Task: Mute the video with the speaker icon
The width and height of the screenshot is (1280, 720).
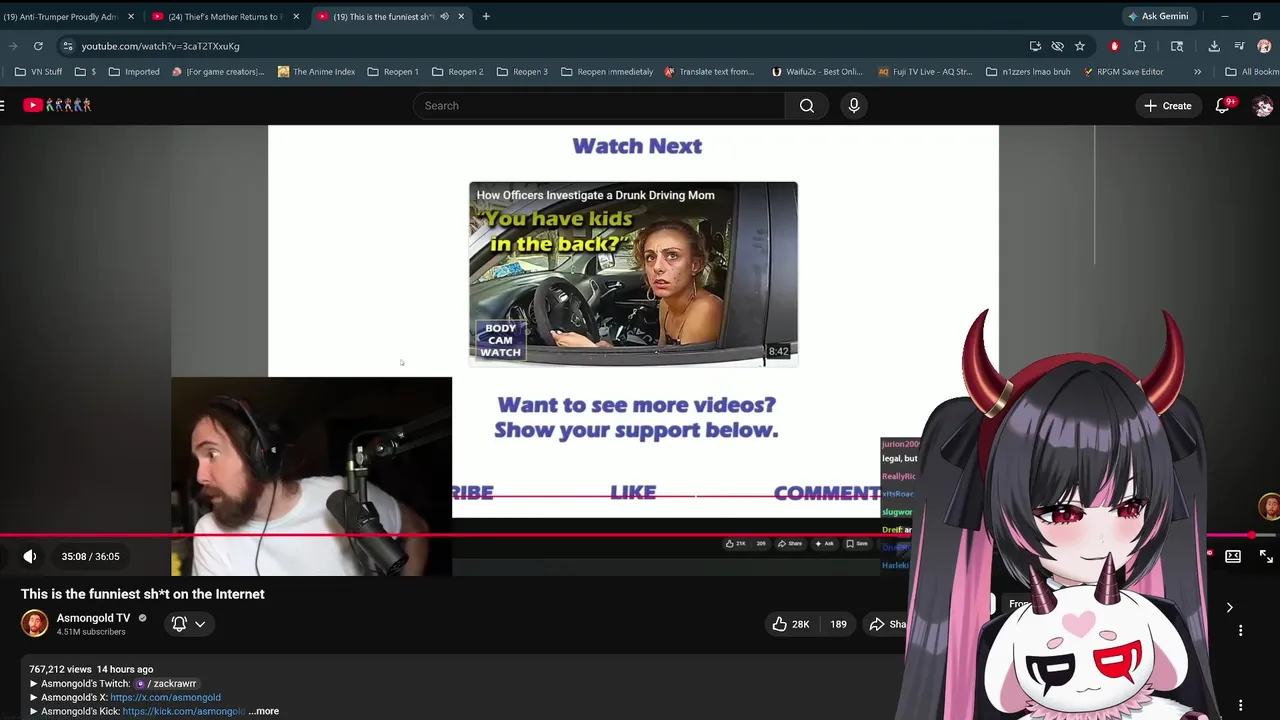Action: [x=30, y=556]
